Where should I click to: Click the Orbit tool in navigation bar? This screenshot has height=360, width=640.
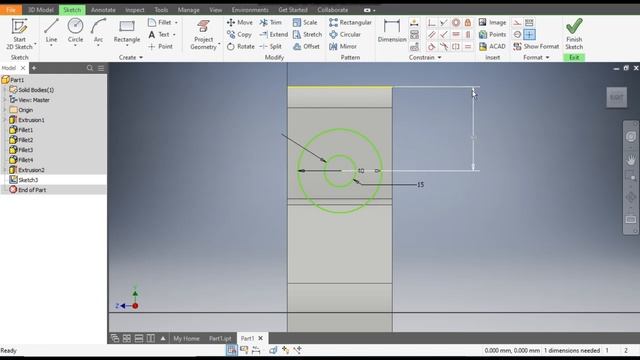coord(631,198)
